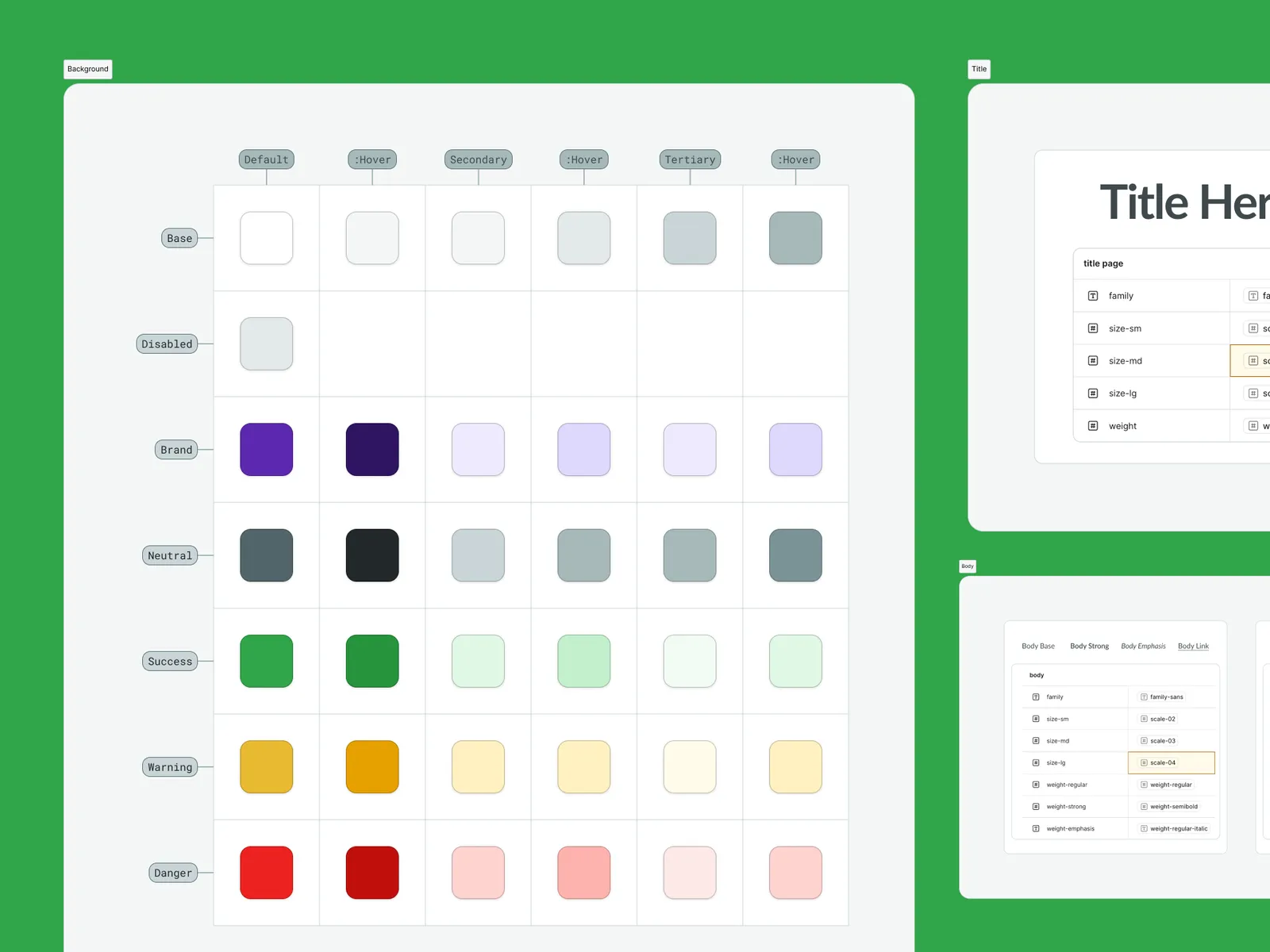Screen dimensions: 1270x952
Task: Choose the Neutral hover near-black swatch
Action: point(372,555)
